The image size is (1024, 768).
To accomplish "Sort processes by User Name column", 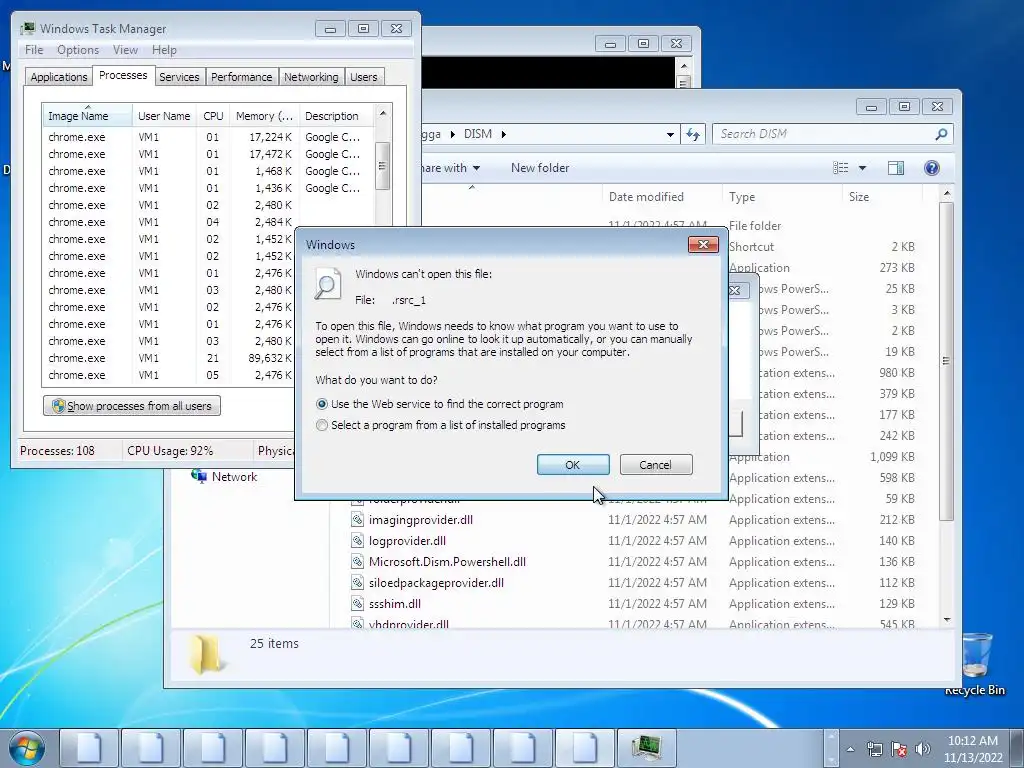I will tap(165, 116).
